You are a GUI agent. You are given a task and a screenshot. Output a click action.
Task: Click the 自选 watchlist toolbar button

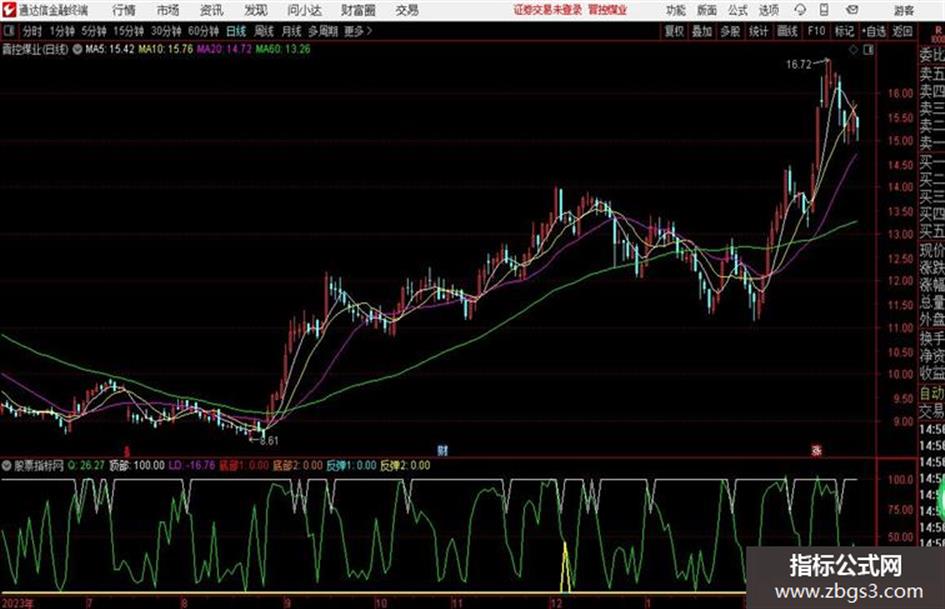pyautogui.click(x=874, y=31)
